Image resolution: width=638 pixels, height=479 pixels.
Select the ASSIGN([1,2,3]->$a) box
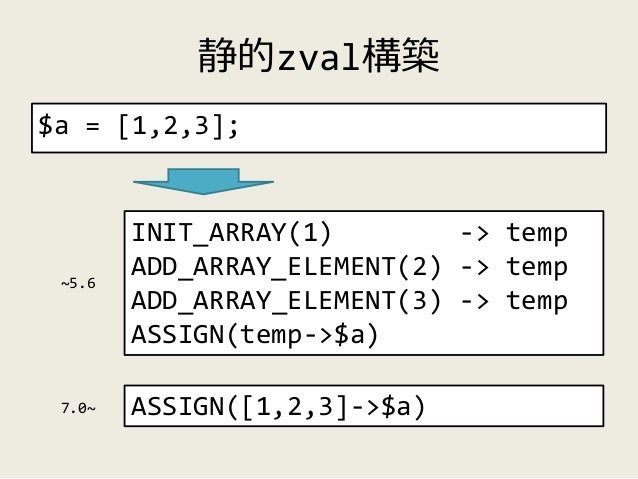pos(364,406)
